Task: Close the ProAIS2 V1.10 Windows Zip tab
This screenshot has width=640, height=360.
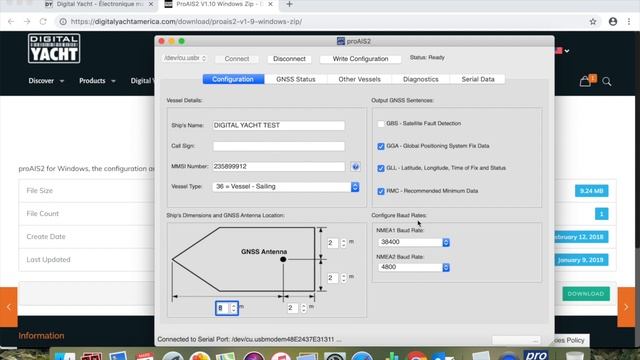Action: (x=270, y=4)
